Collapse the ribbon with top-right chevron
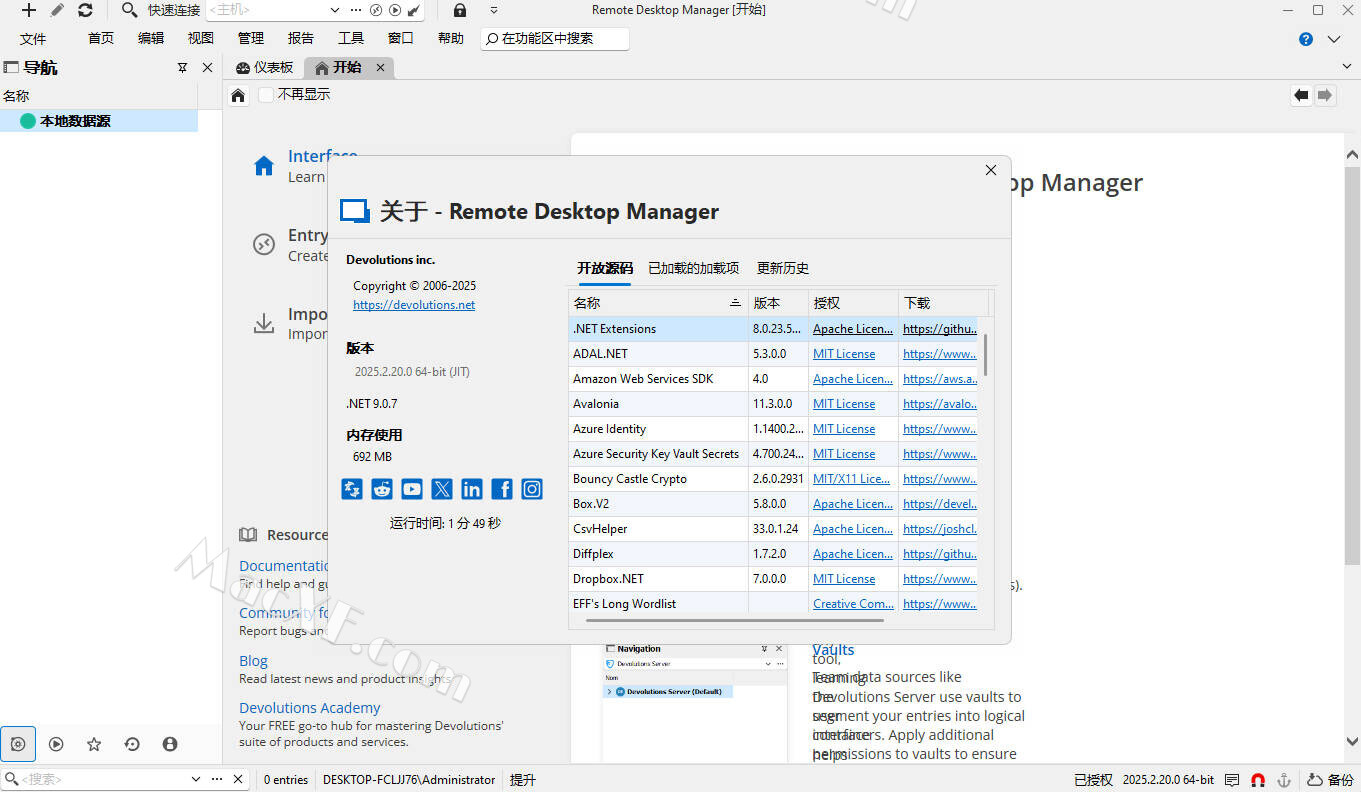The height and width of the screenshot is (792, 1361). (1334, 39)
